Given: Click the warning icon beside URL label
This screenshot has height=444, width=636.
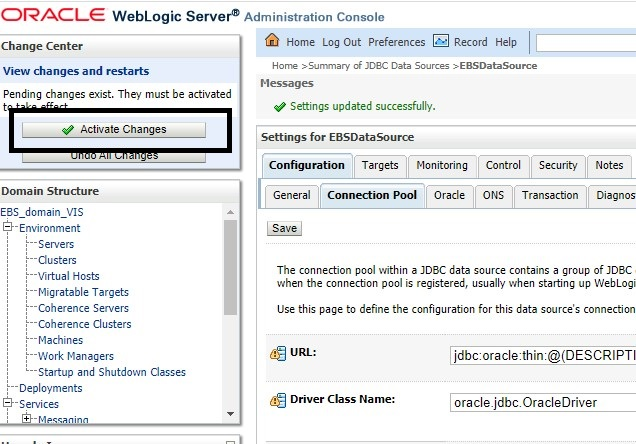Looking at the screenshot, I should coord(278,354).
